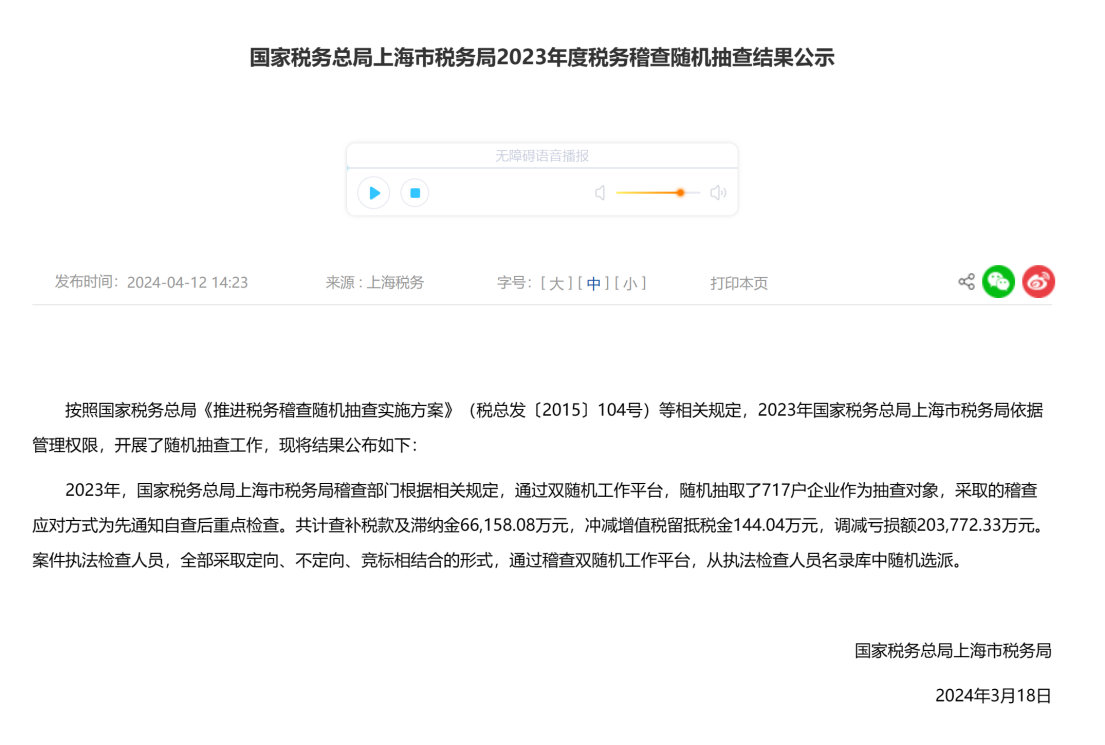The width and height of the screenshot is (1105, 745).
Task: Click the date 2024年3月18日
Action: pos(993,696)
